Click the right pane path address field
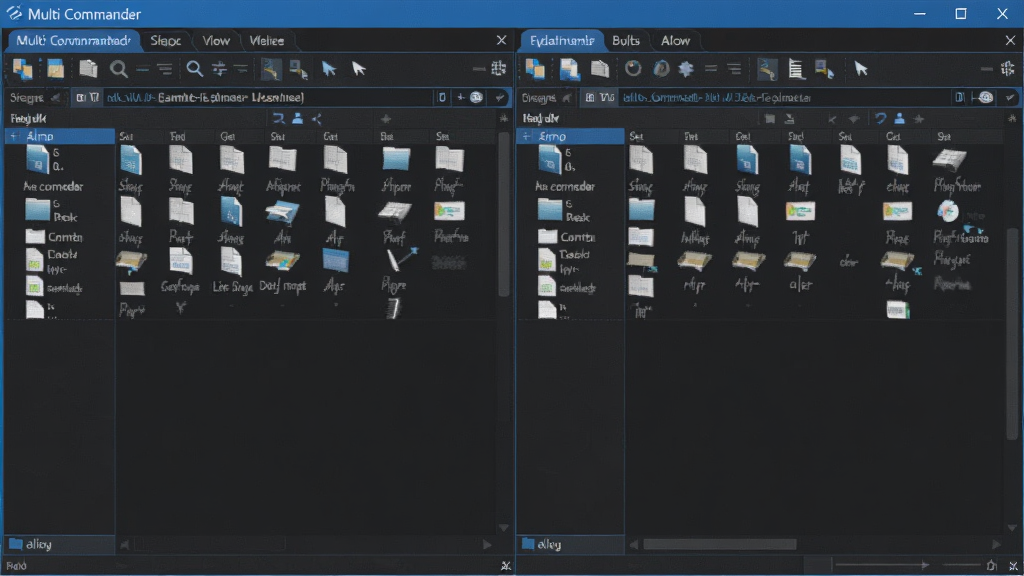This screenshot has width=1024, height=576. pos(782,97)
